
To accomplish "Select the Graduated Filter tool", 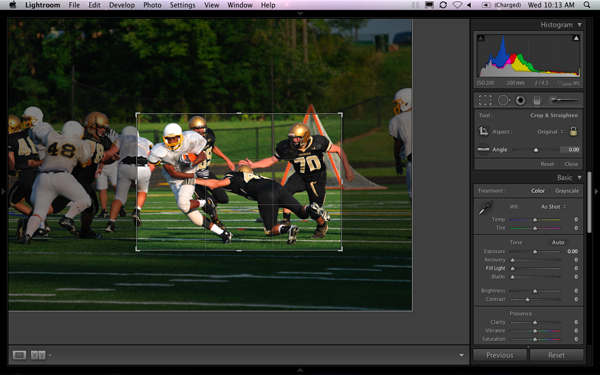I will pyautogui.click(x=537, y=100).
